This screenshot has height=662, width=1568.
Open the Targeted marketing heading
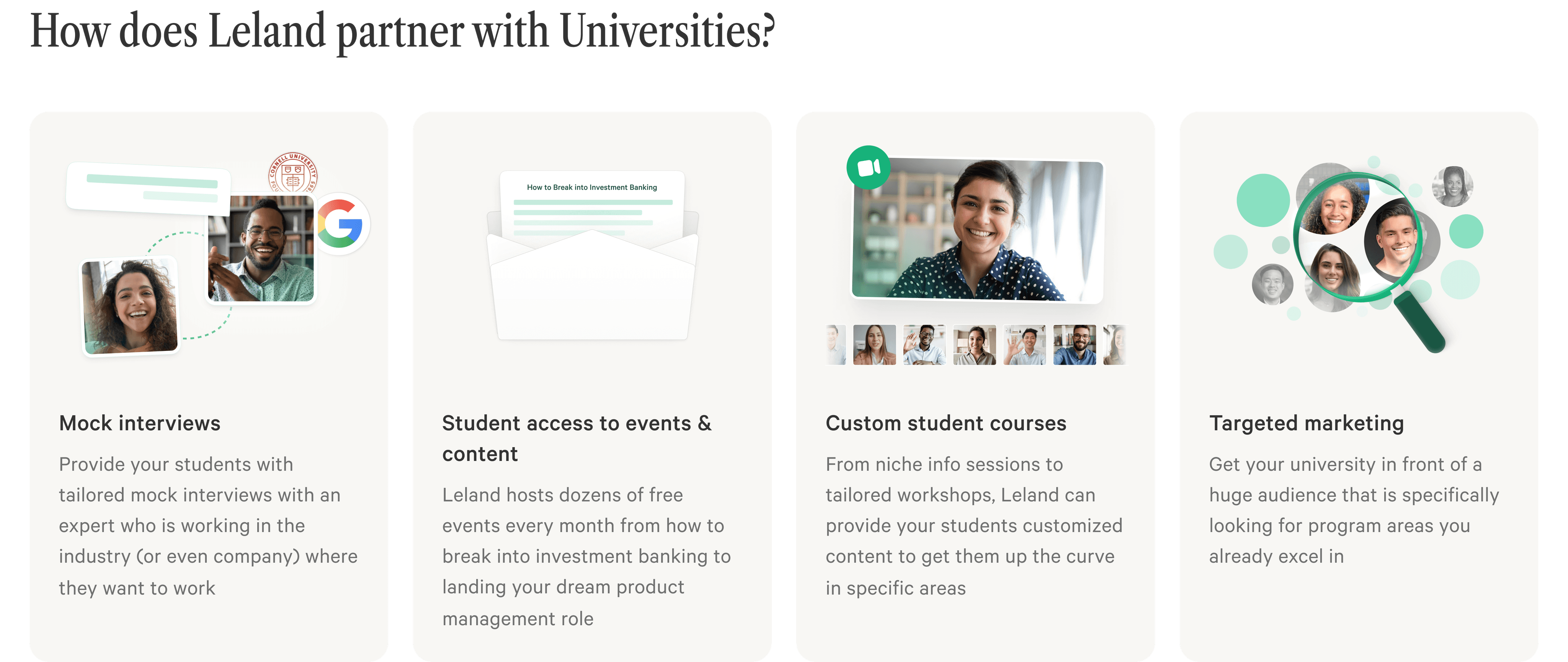point(1306,423)
